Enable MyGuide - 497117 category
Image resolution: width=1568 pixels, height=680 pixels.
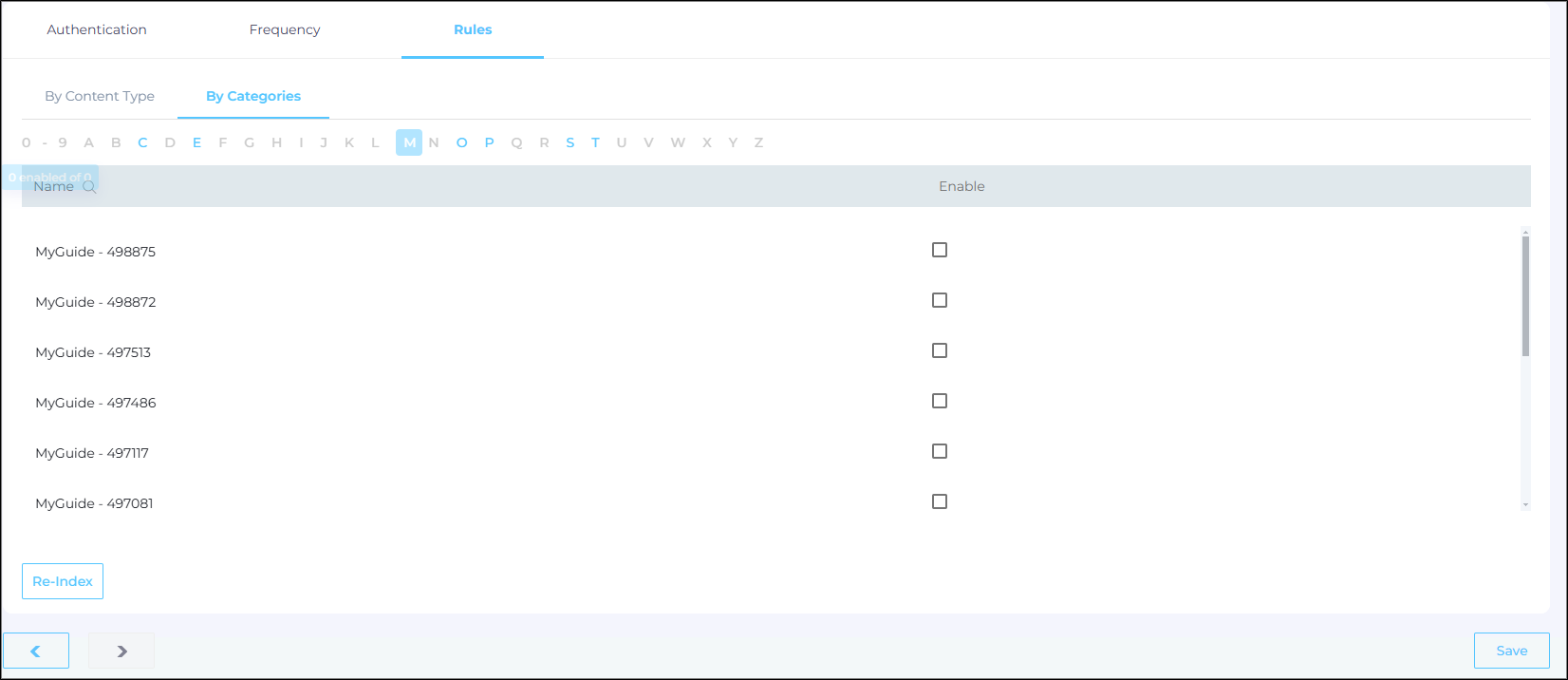(x=940, y=451)
